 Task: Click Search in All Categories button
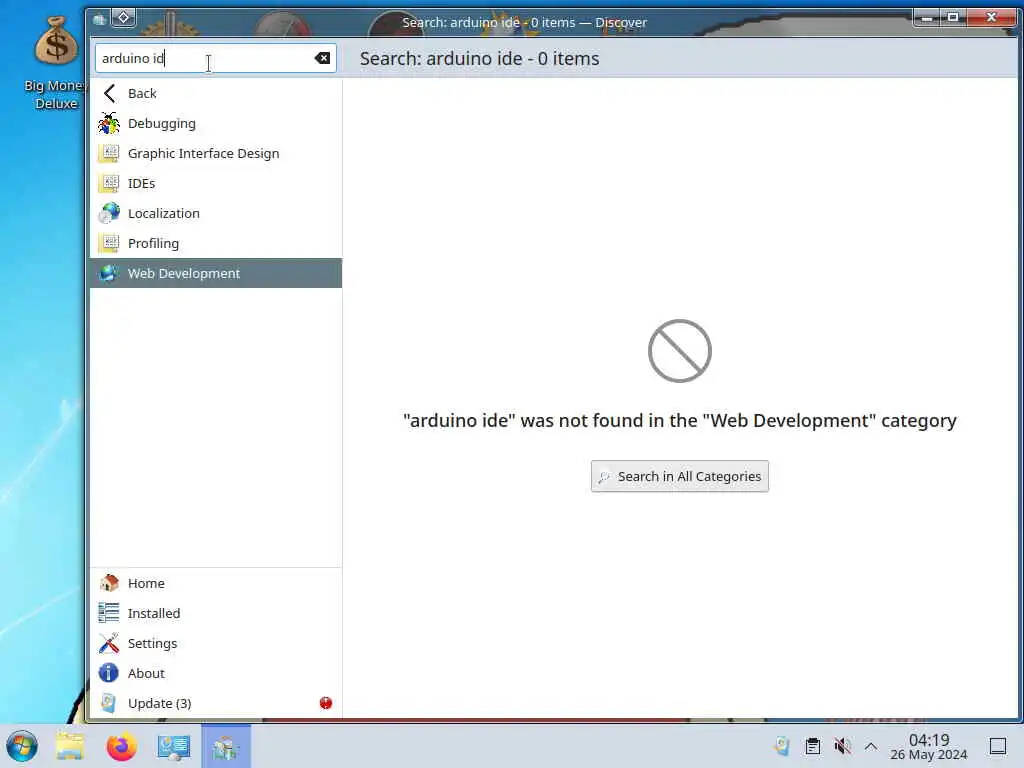[x=680, y=477]
